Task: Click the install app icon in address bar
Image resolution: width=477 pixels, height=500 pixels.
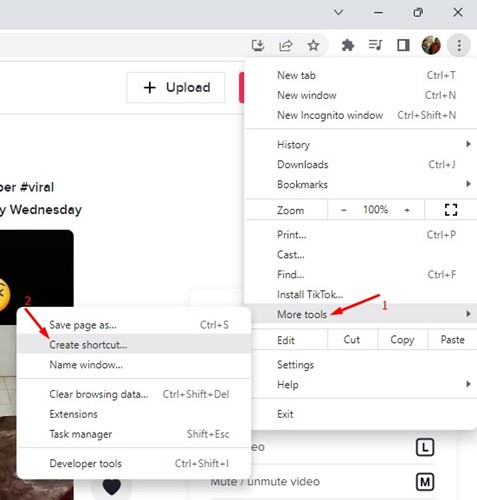Action: (x=258, y=45)
